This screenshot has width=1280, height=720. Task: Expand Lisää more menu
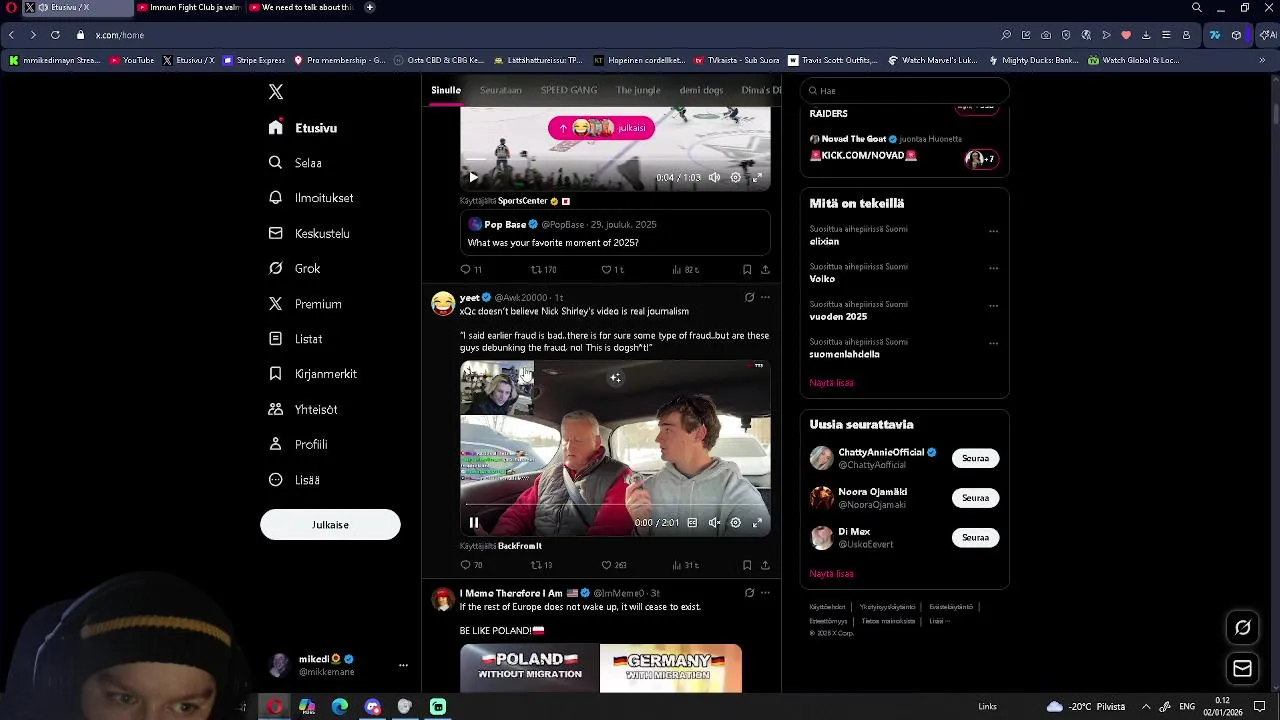click(295, 480)
